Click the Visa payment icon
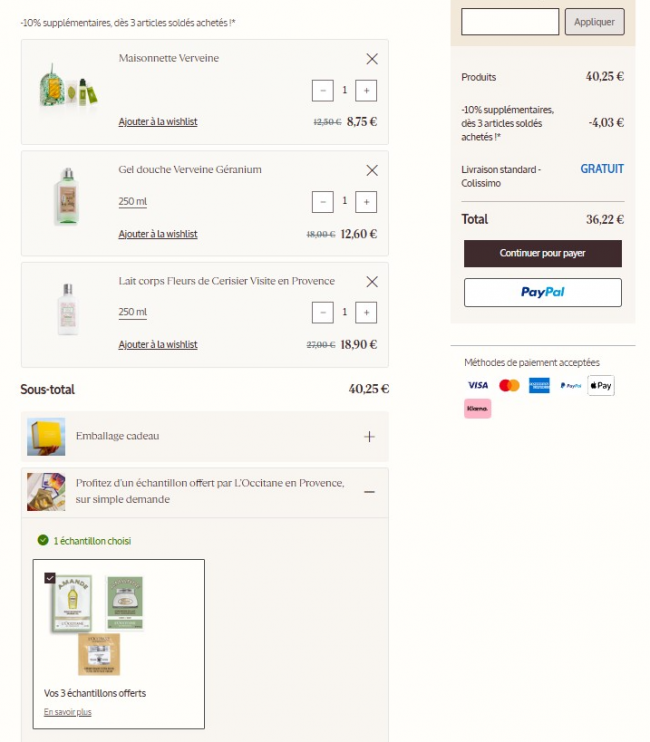 [x=477, y=385]
